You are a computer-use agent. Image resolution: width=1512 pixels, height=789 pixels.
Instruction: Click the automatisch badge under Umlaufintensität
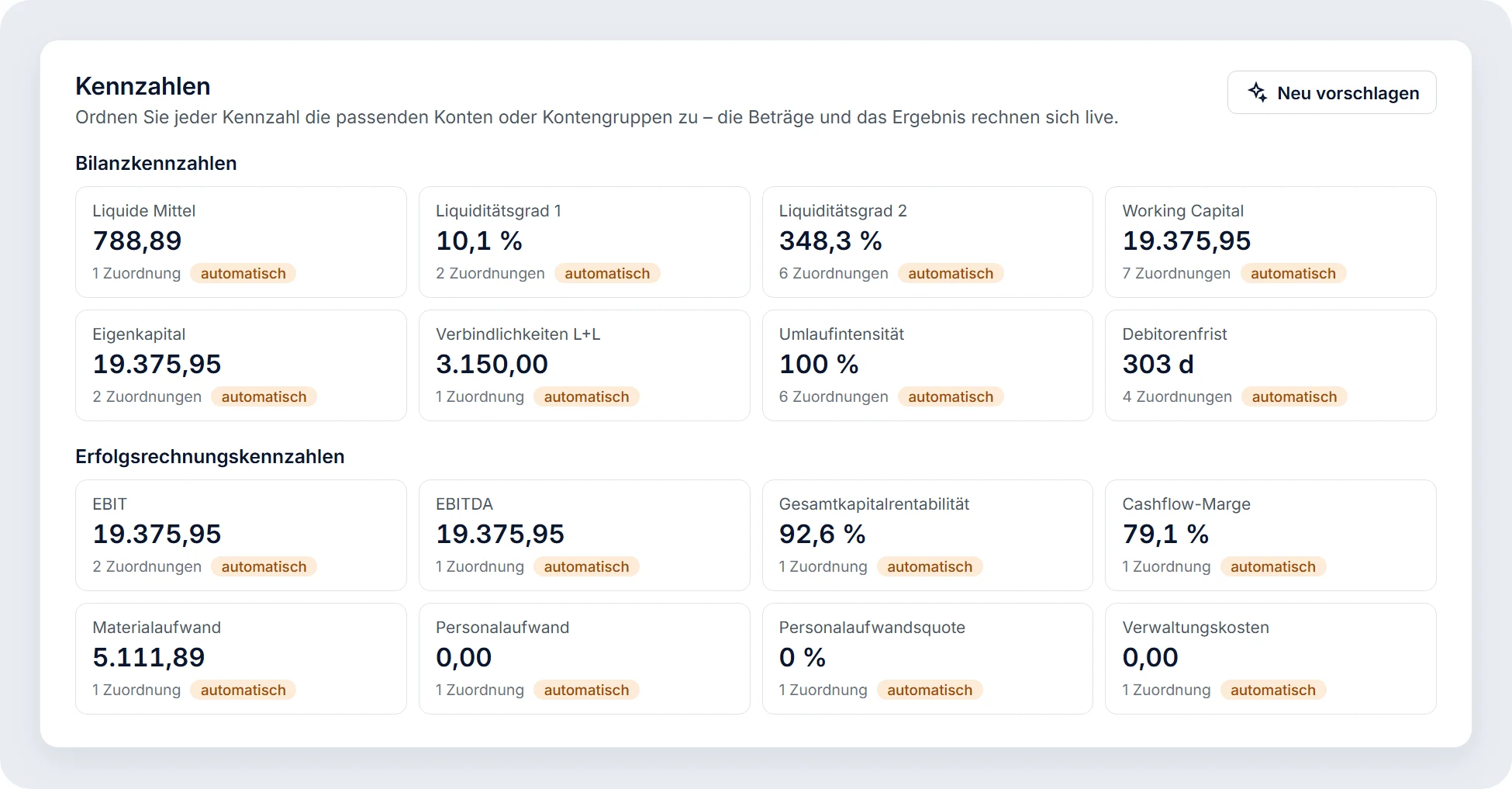click(951, 396)
